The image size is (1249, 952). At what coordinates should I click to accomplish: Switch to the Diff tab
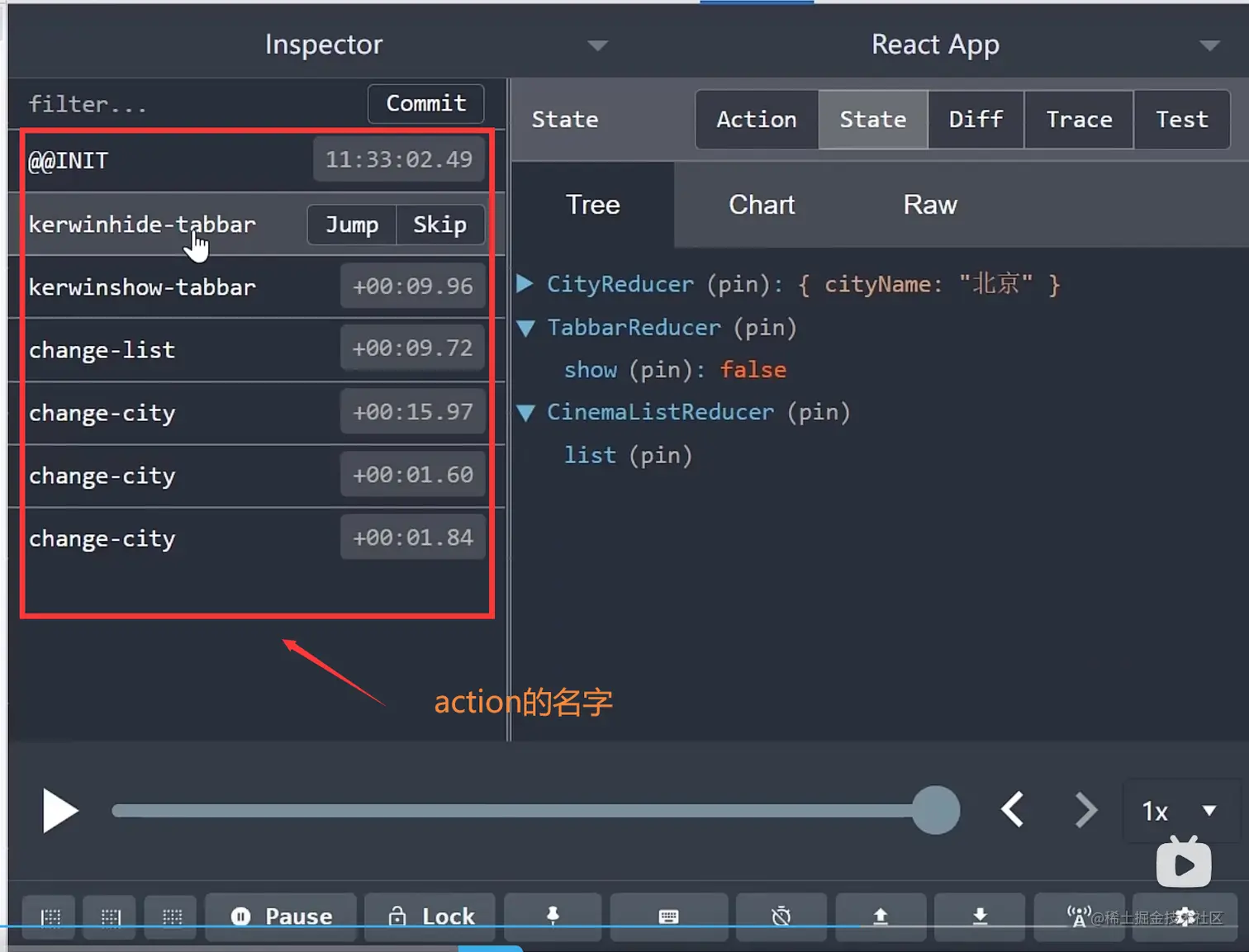976,120
